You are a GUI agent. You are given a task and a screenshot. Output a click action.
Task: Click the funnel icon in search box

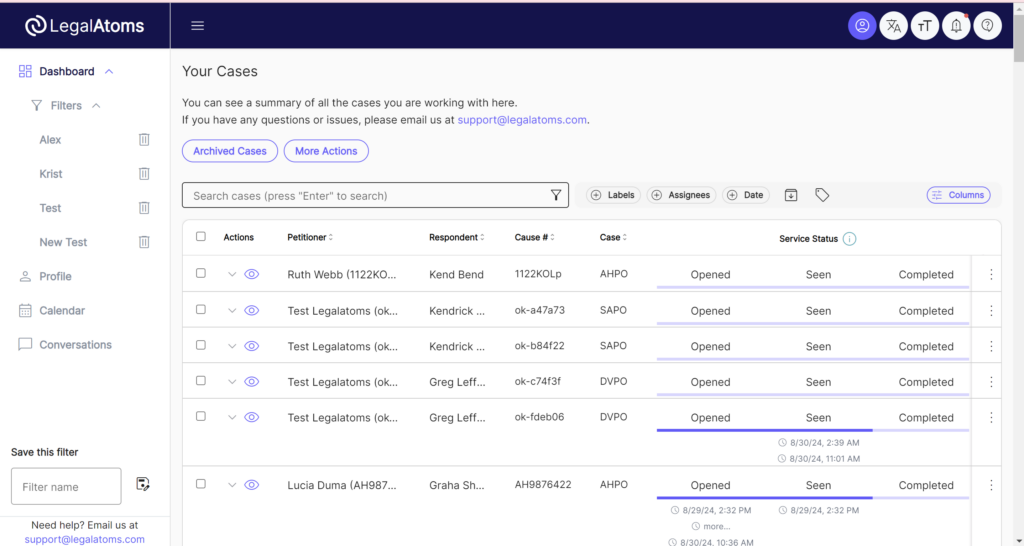coord(556,195)
